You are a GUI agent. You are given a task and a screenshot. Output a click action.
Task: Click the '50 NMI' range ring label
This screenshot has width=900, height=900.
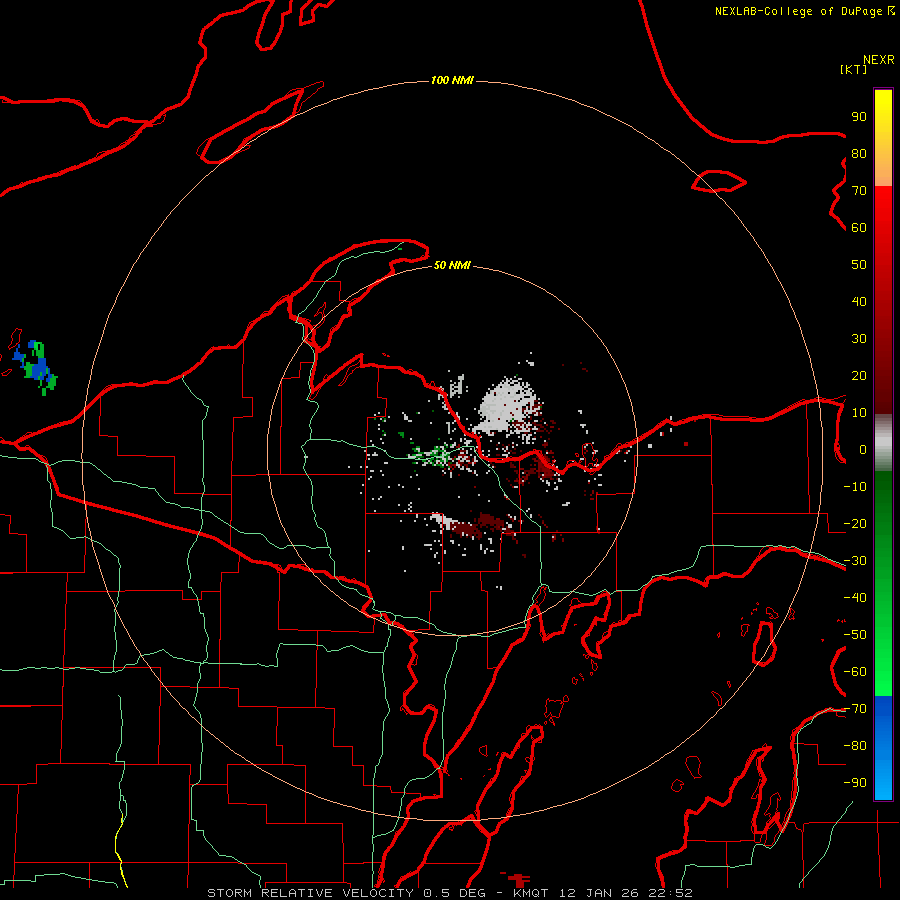pyautogui.click(x=452, y=265)
